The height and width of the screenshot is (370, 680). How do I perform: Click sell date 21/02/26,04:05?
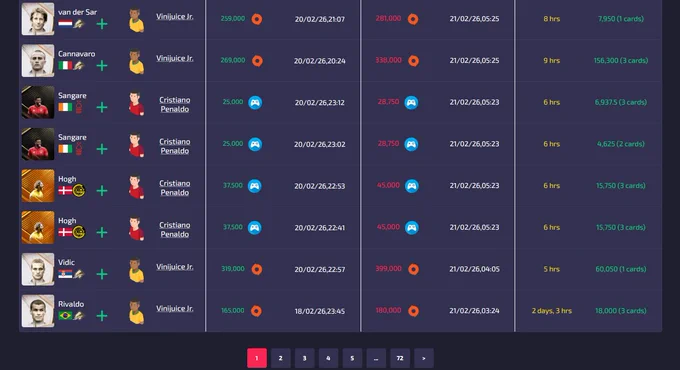click(x=474, y=269)
